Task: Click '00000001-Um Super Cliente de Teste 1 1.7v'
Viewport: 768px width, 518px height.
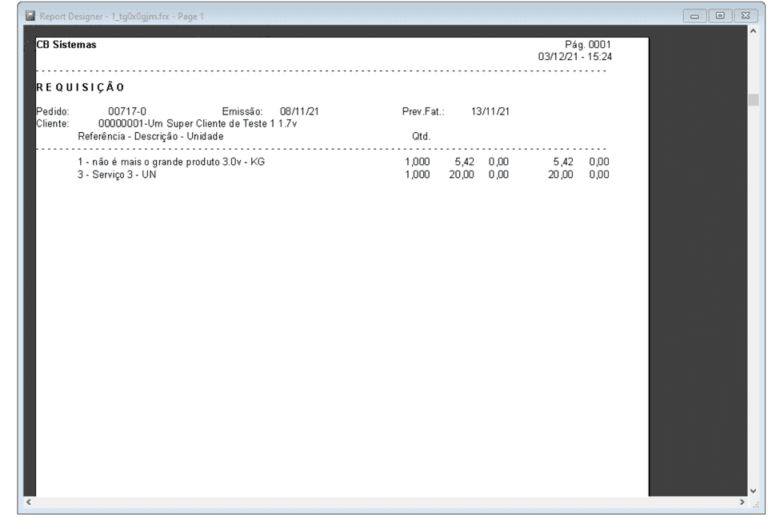Action: pyautogui.click(x=197, y=124)
